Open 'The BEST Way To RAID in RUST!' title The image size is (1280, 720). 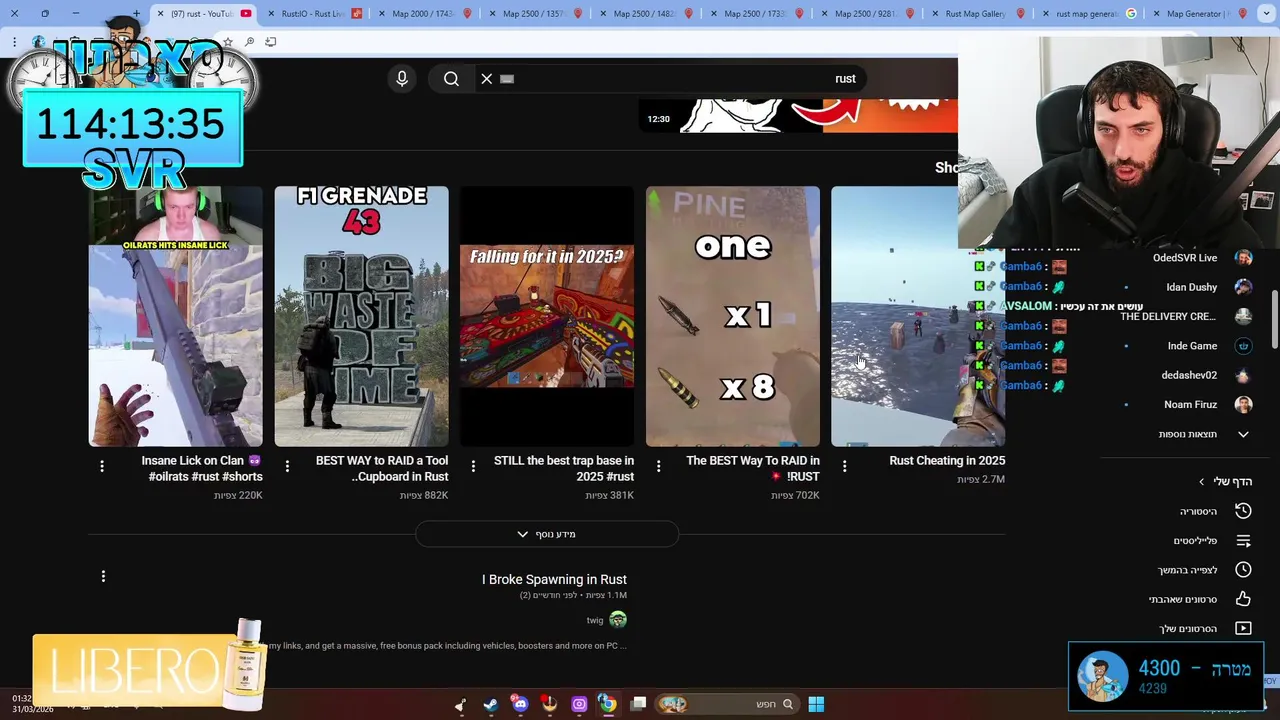point(753,468)
